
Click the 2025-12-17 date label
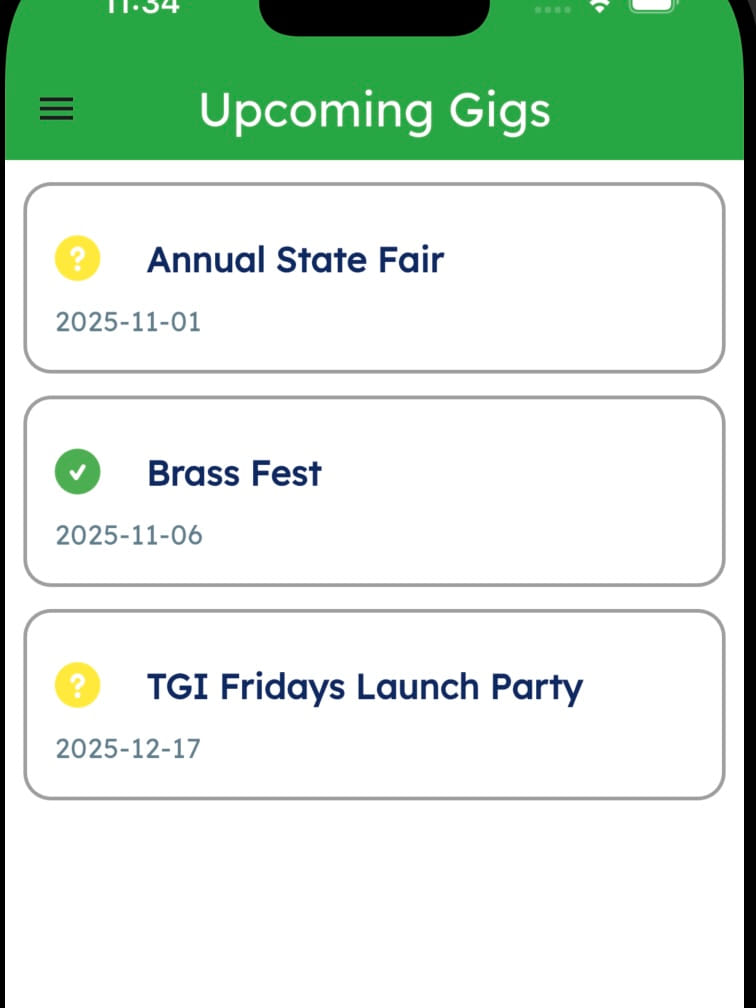(x=128, y=748)
